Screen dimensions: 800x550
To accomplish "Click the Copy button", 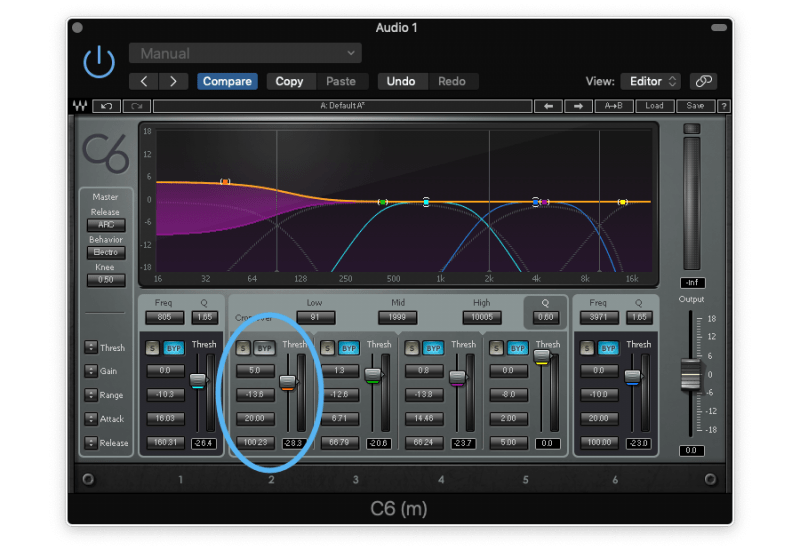I will [x=289, y=82].
